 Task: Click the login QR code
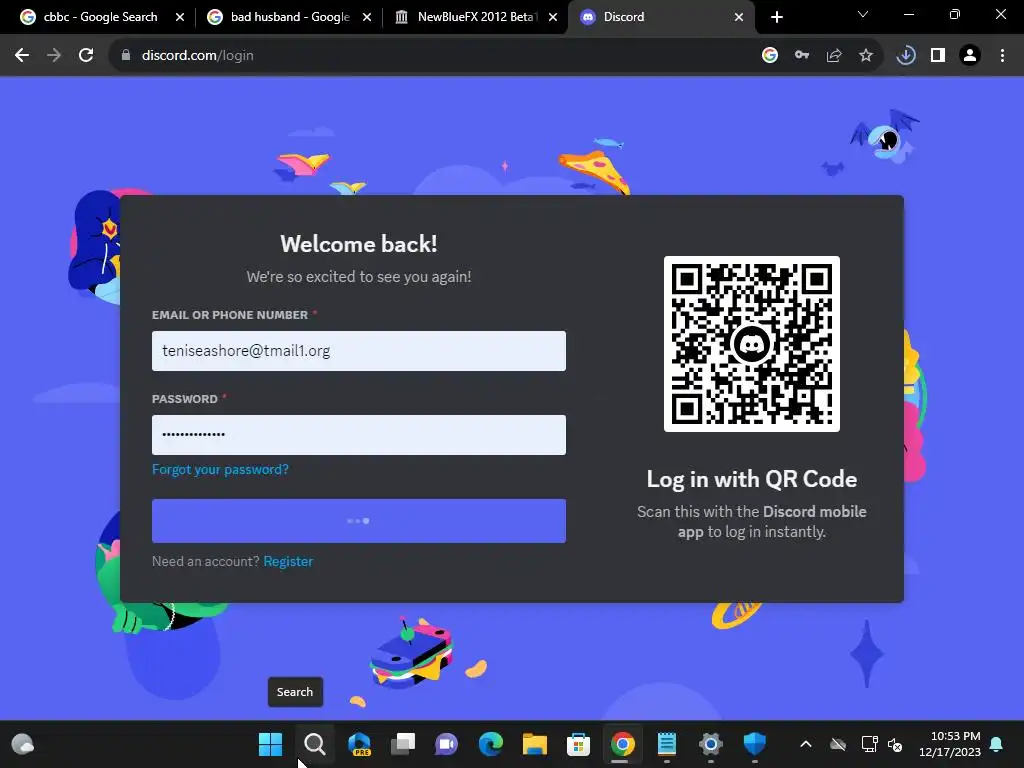[x=752, y=344]
